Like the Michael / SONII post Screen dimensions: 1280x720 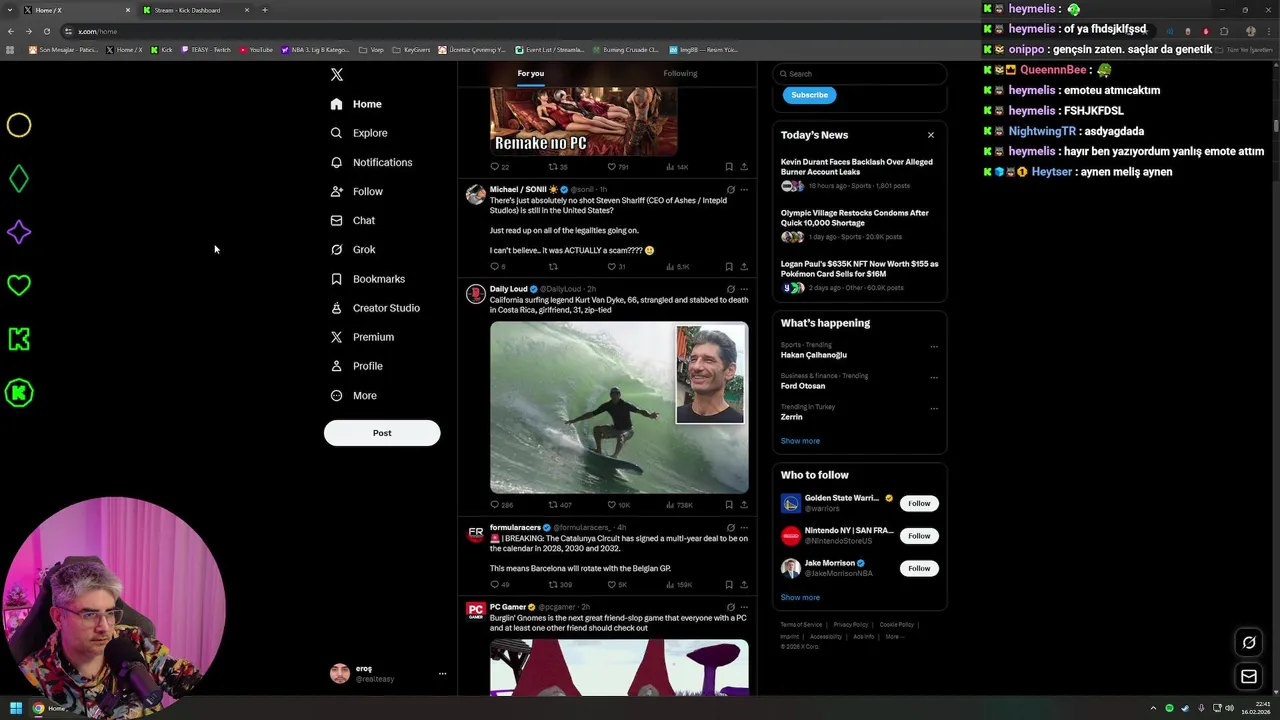(x=612, y=267)
